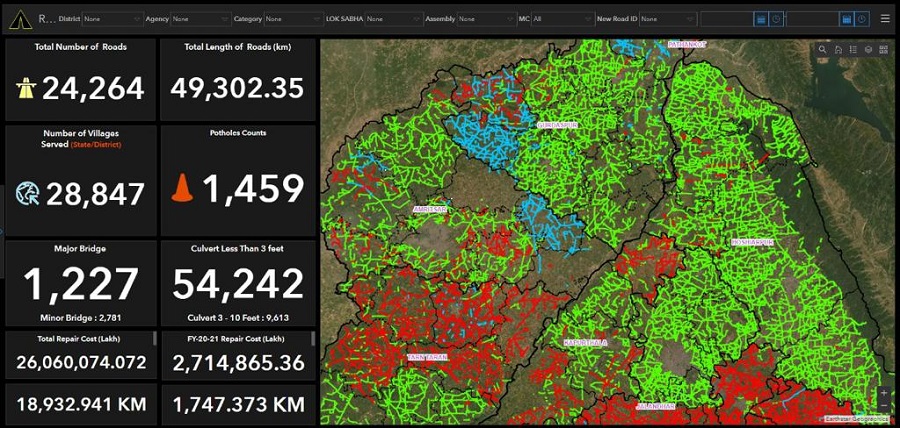Open the map legend list
This screenshot has height=428, width=900.
[853, 49]
